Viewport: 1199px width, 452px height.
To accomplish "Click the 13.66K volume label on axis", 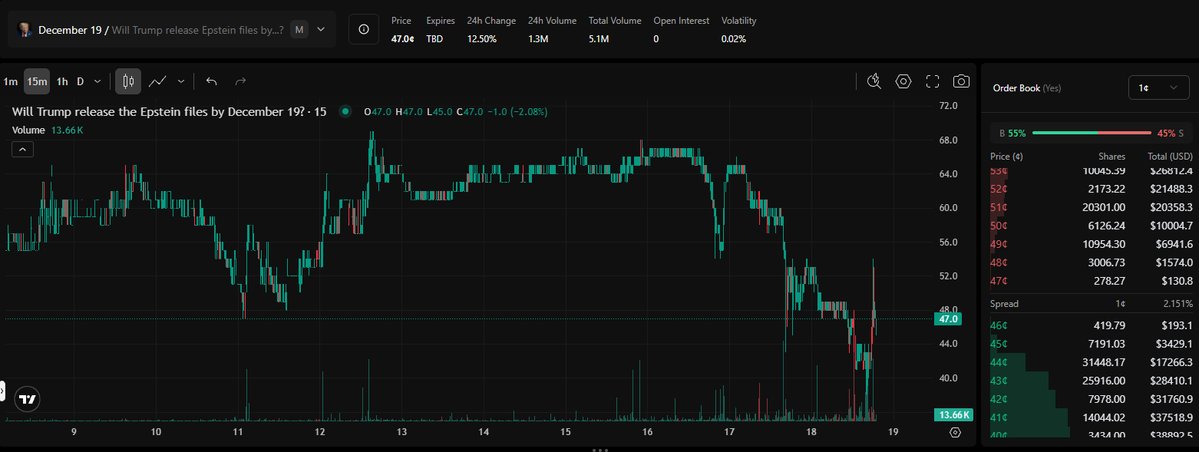I will (954, 415).
